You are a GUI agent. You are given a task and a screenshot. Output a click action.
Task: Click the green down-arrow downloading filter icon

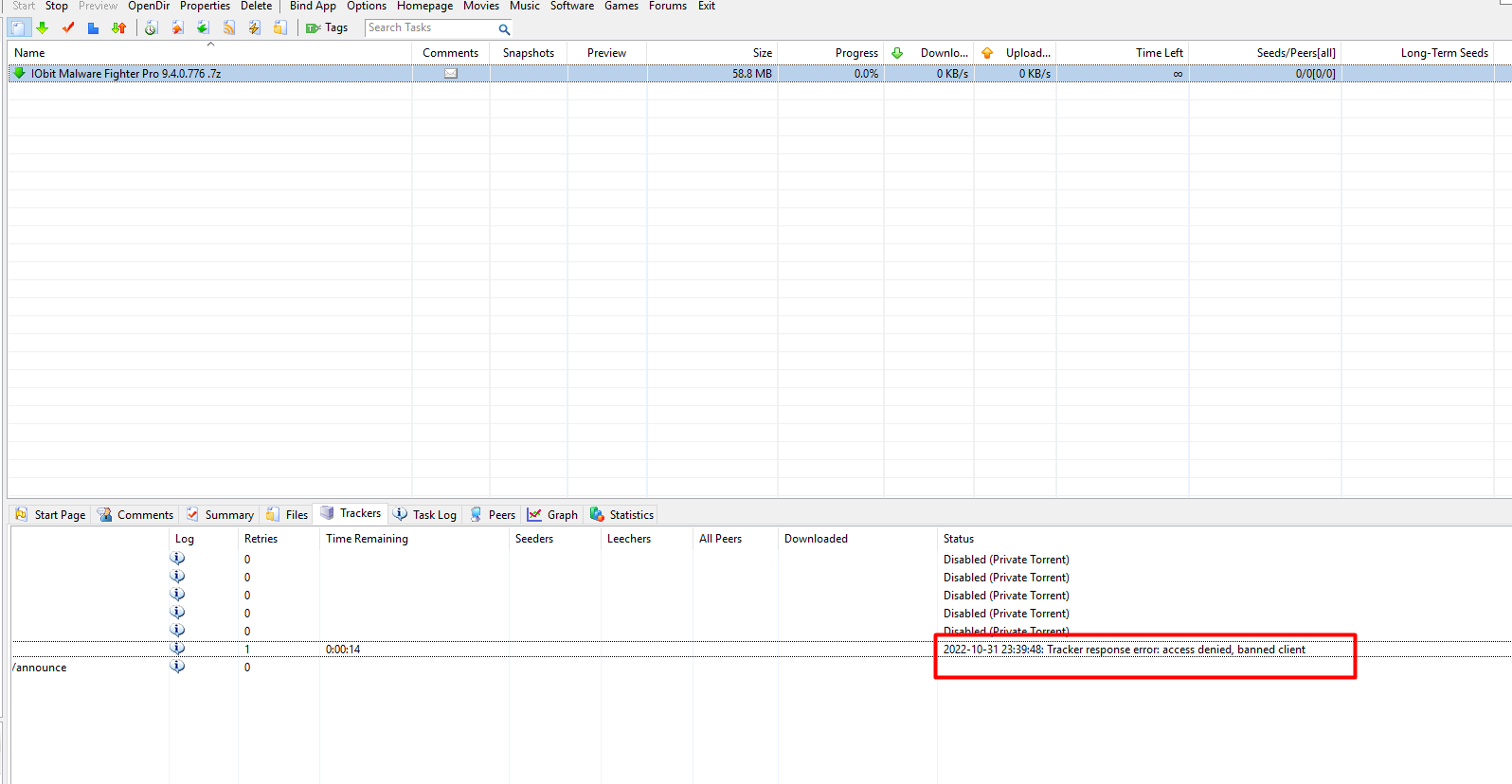[43, 27]
